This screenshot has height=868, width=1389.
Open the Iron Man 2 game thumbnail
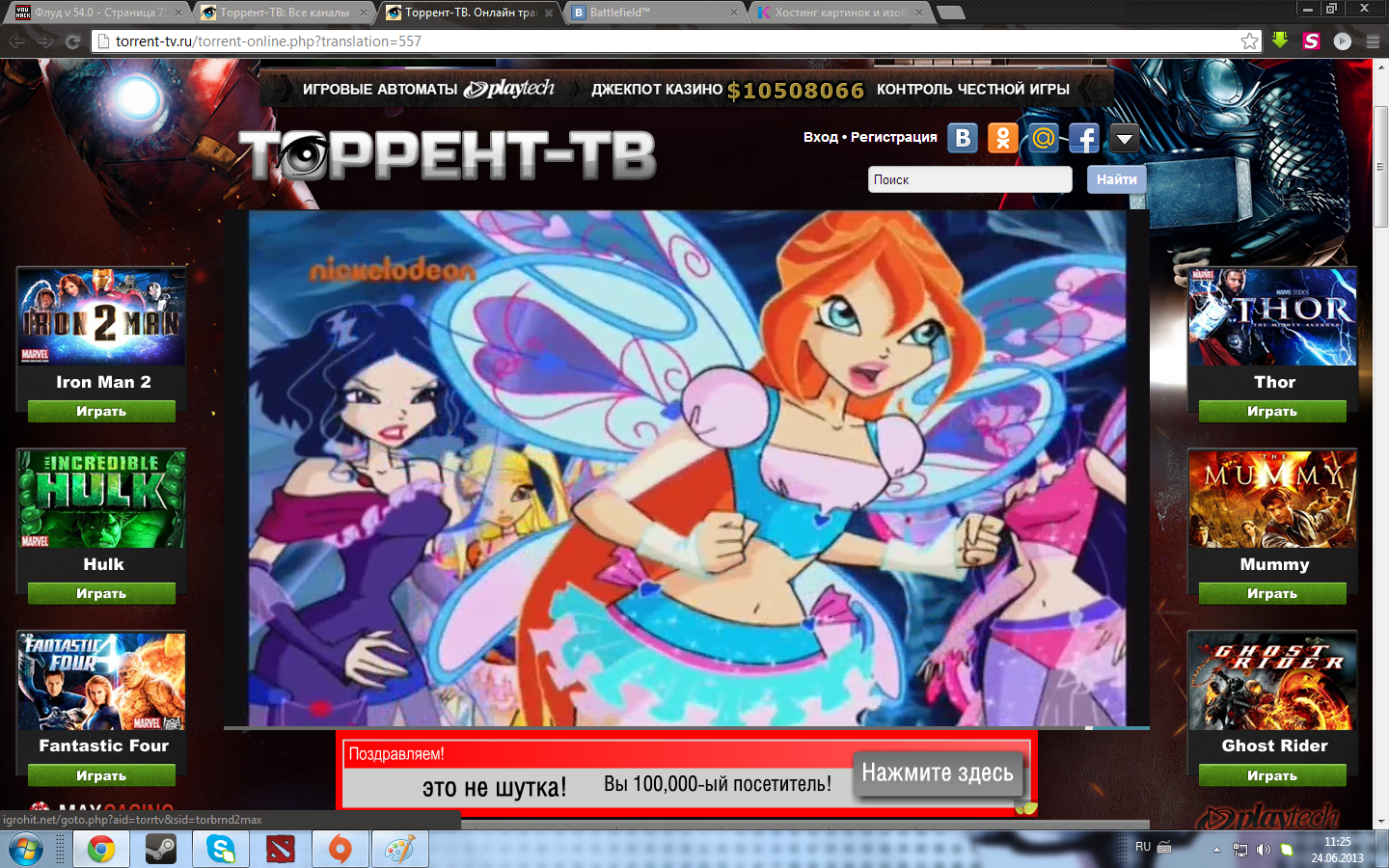pyautogui.click(x=102, y=317)
